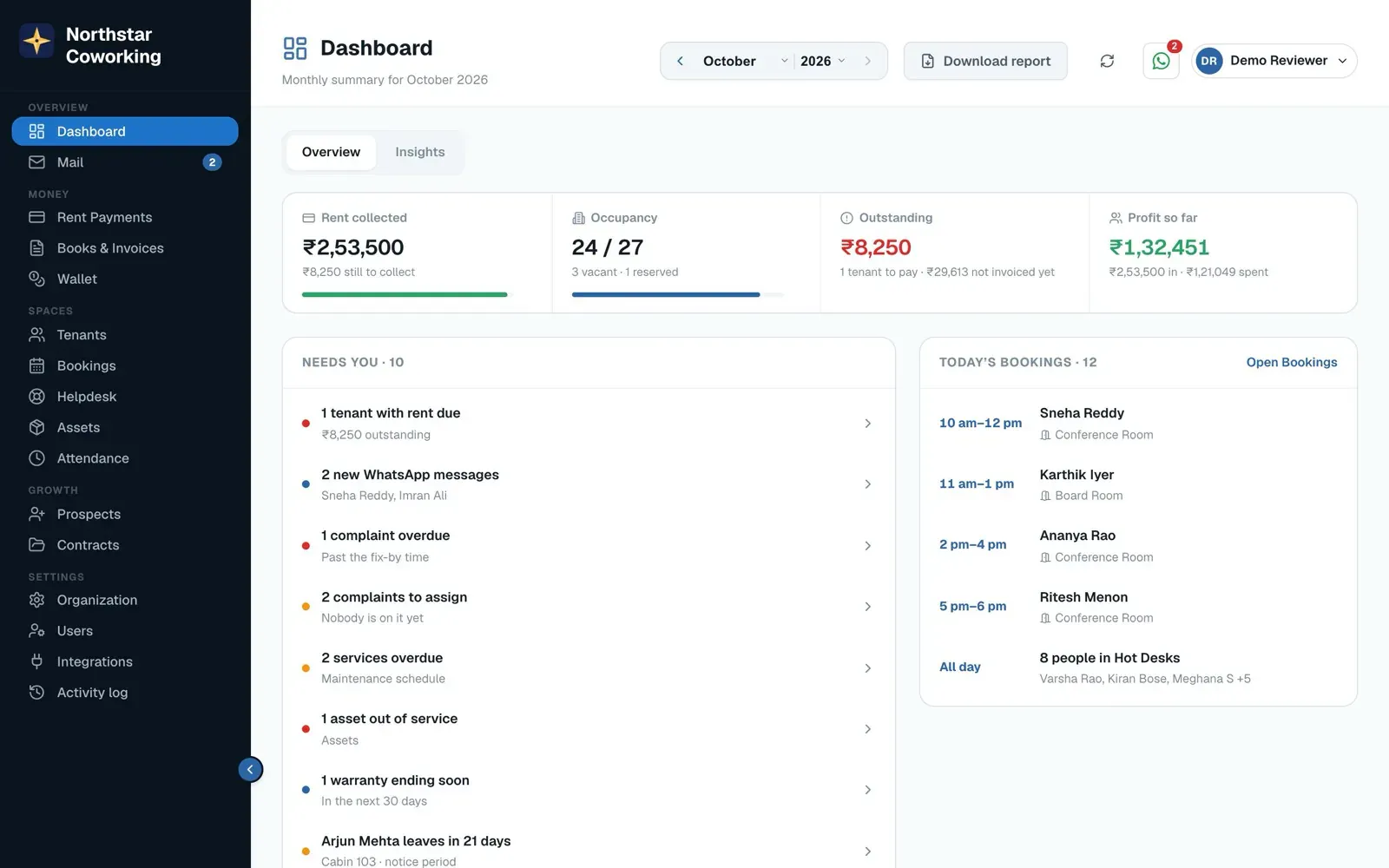The height and width of the screenshot is (868, 1389).
Task: Open '1 asset out of service' item
Action: click(589, 729)
